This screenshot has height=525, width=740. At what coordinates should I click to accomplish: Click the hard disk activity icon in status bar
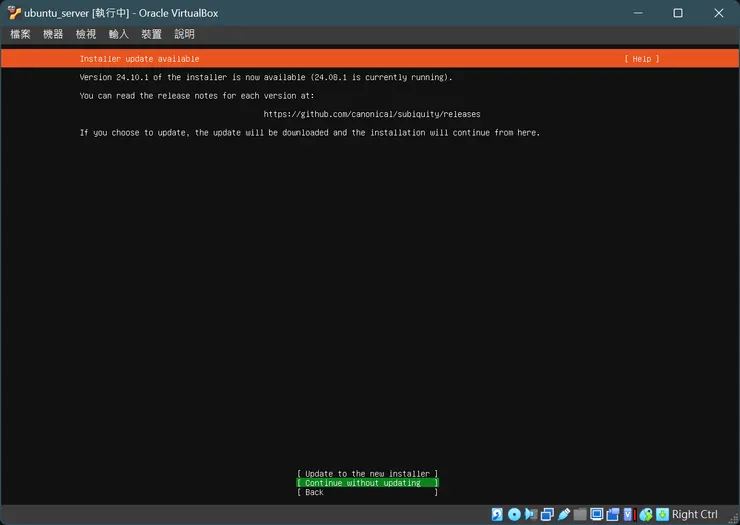[497, 514]
